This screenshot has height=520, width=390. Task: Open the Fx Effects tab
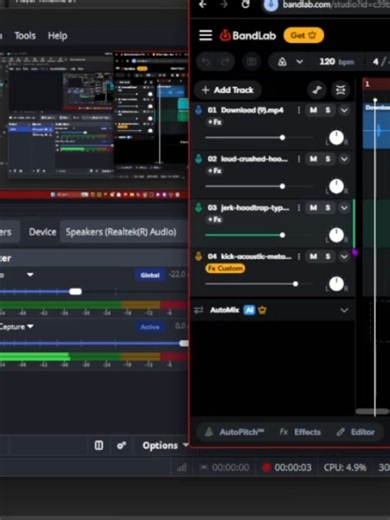coord(300,432)
